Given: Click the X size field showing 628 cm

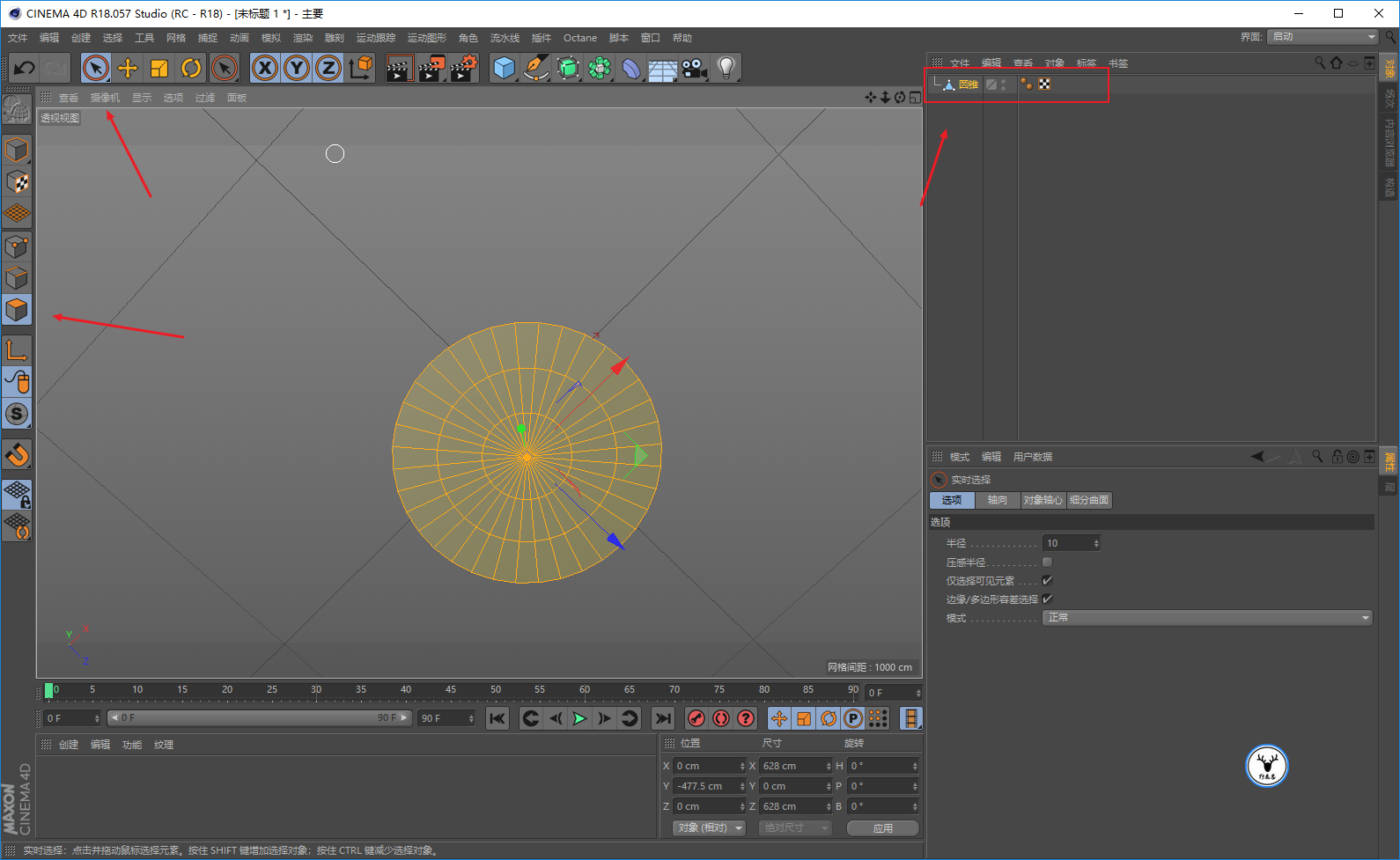Looking at the screenshot, I should [796, 766].
